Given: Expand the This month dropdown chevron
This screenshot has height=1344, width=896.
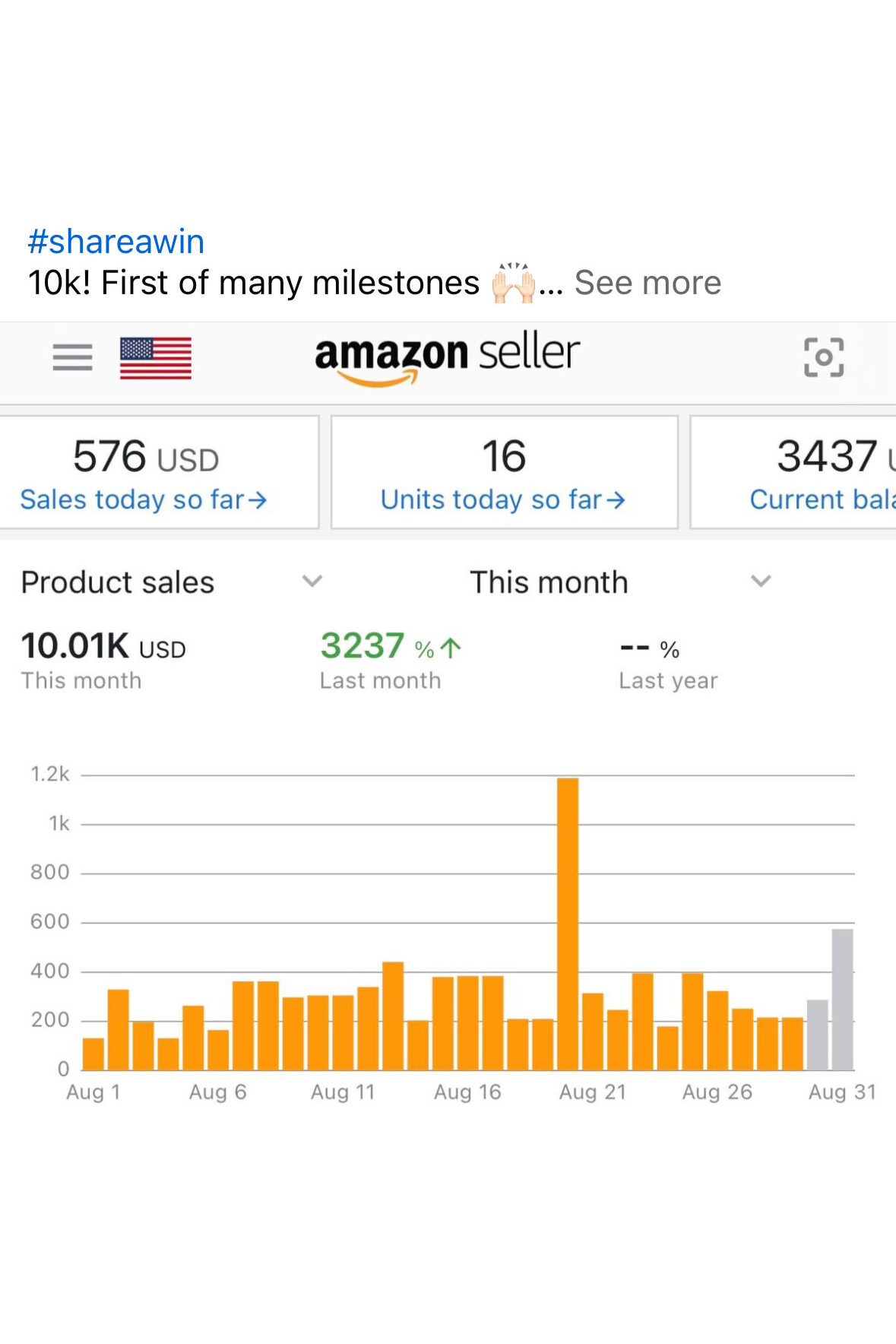Looking at the screenshot, I should [761, 582].
